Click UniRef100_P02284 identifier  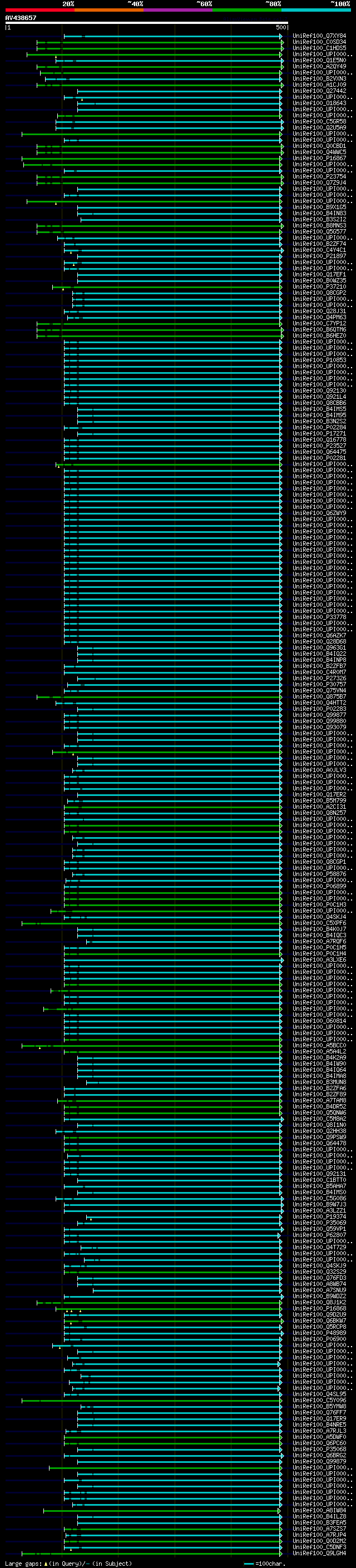[x=319, y=427]
